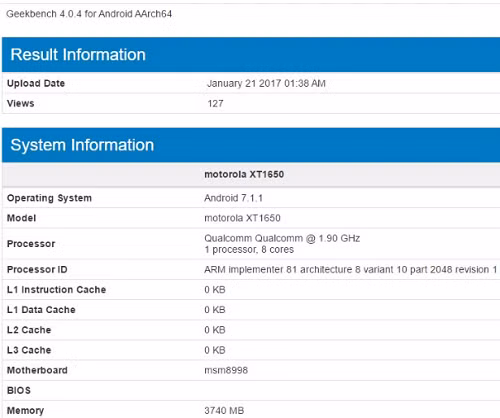Image resolution: width=500 pixels, height=418 pixels.
Task: Click the Processor ID ARM implementer value
Action: pyautogui.click(x=351, y=269)
